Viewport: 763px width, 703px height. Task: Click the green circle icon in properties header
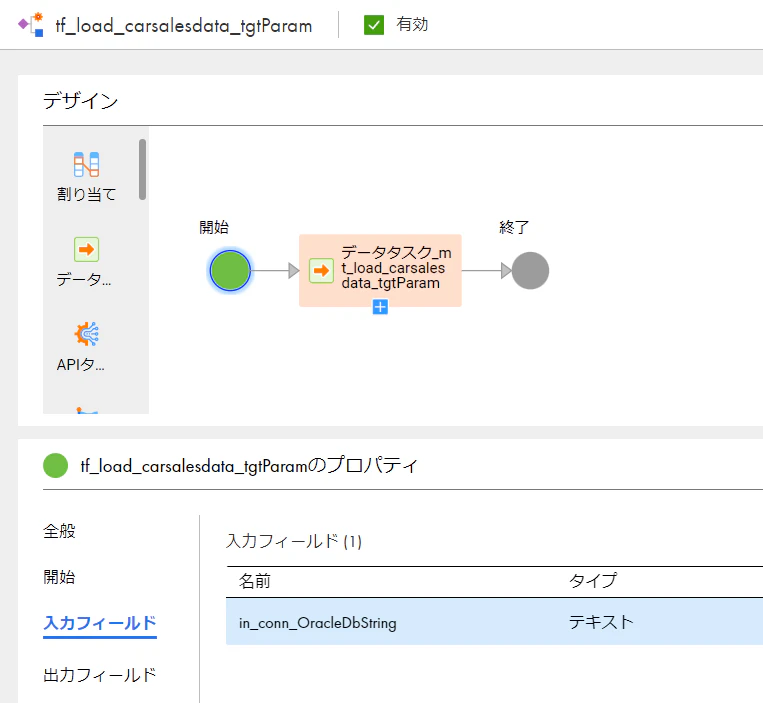55,466
